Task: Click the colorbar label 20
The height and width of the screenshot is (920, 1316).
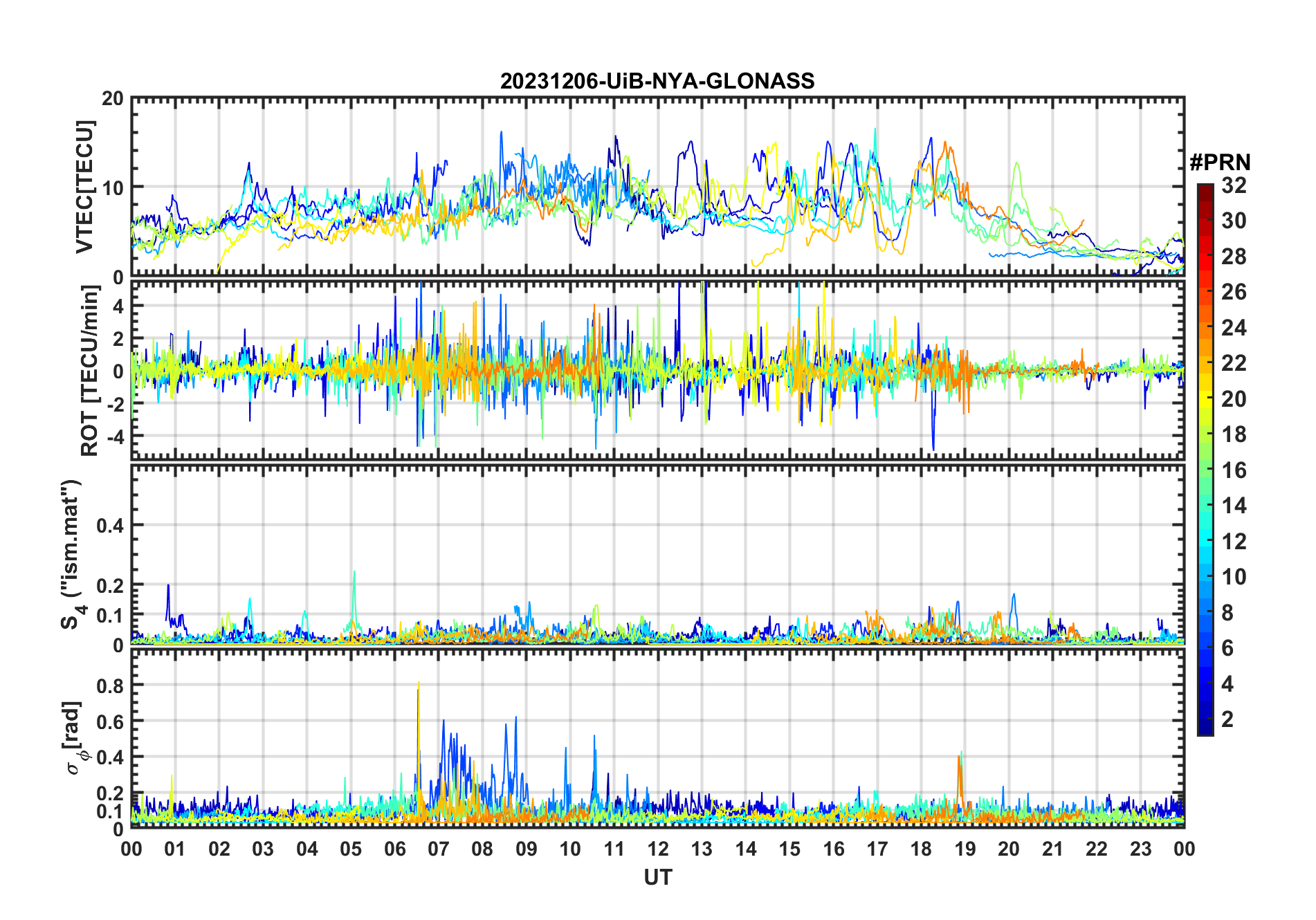Action: point(1234,399)
